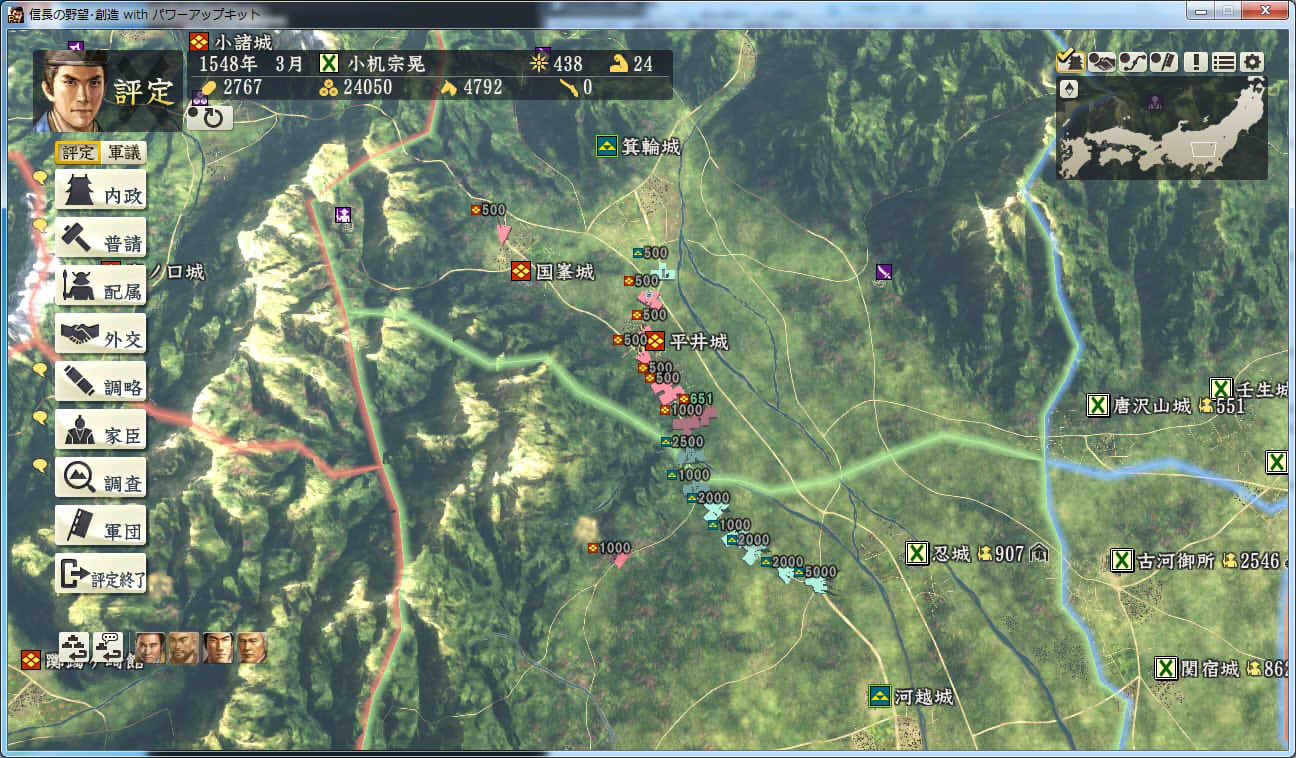The width and height of the screenshot is (1296, 758).
Task: Select the 評定 council tab
Action: [x=78, y=153]
